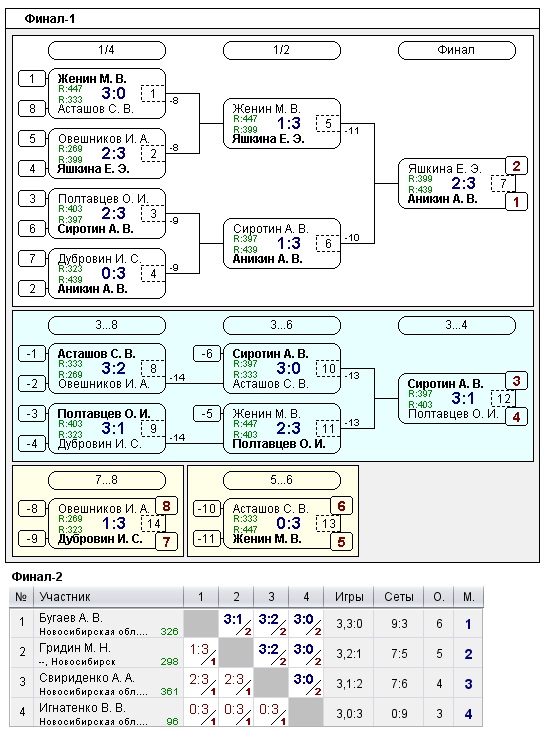Viewport: 556px width, 732px height.
Task: Click place badge 3 next to Сиротин
Action: tap(516, 381)
